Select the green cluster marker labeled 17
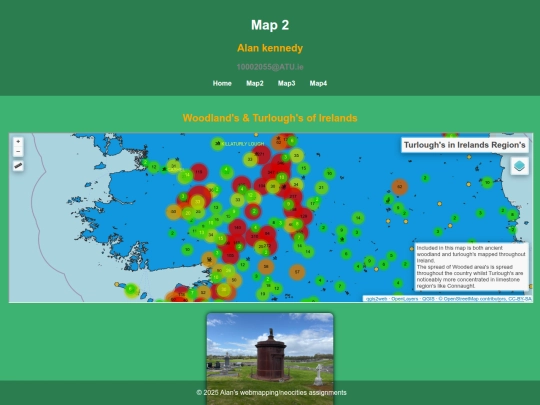This screenshot has height=405, width=540. click(313, 204)
